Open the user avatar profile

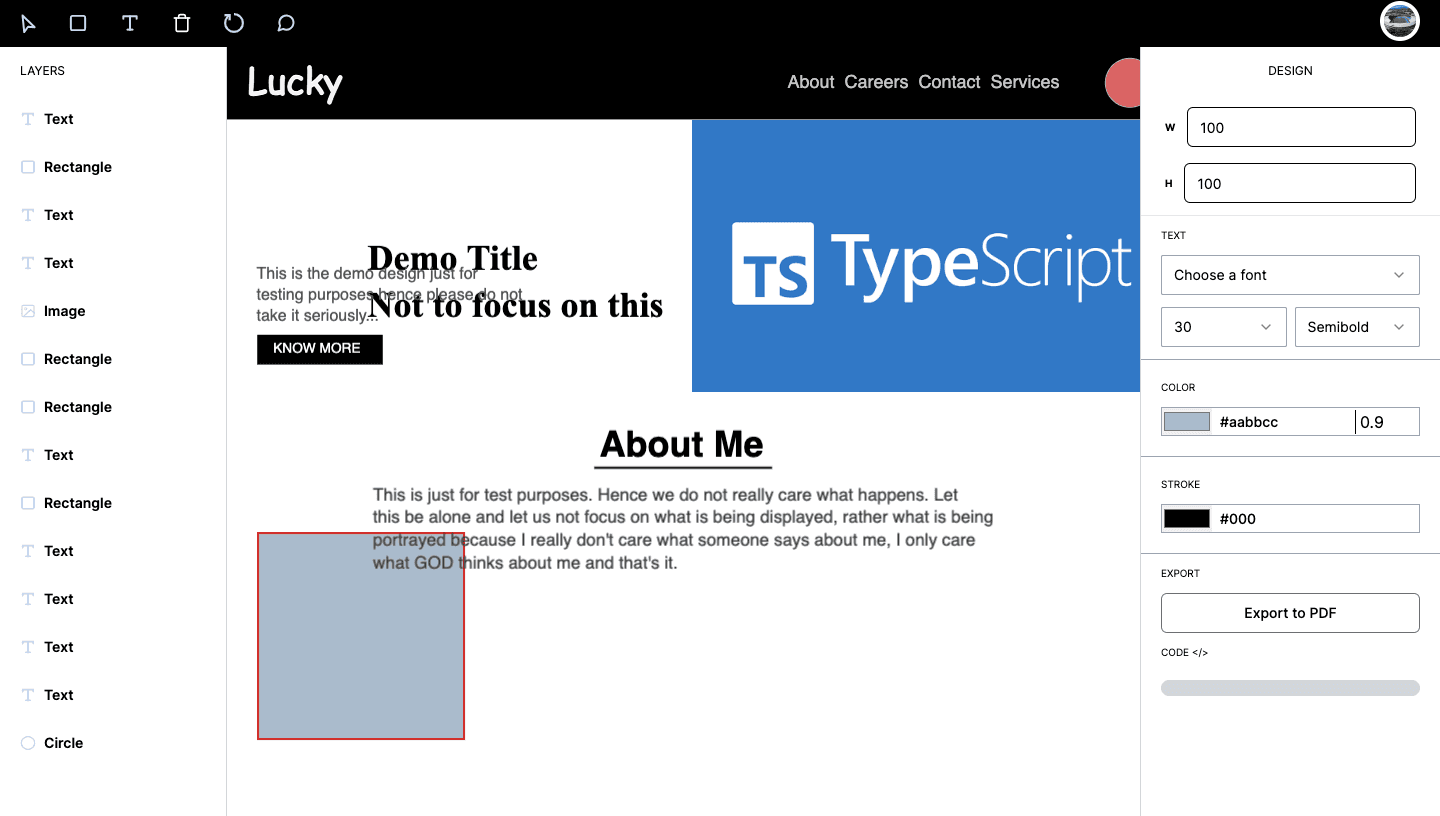click(1400, 21)
